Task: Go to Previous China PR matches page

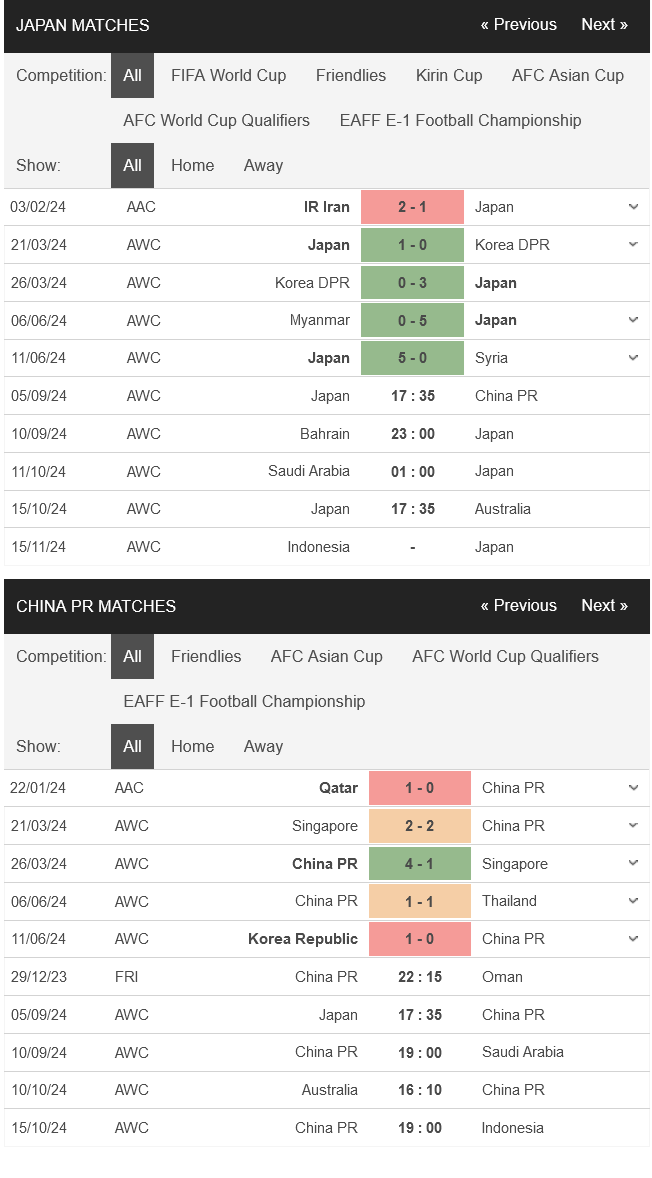Action: pyautogui.click(x=518, y=606)
